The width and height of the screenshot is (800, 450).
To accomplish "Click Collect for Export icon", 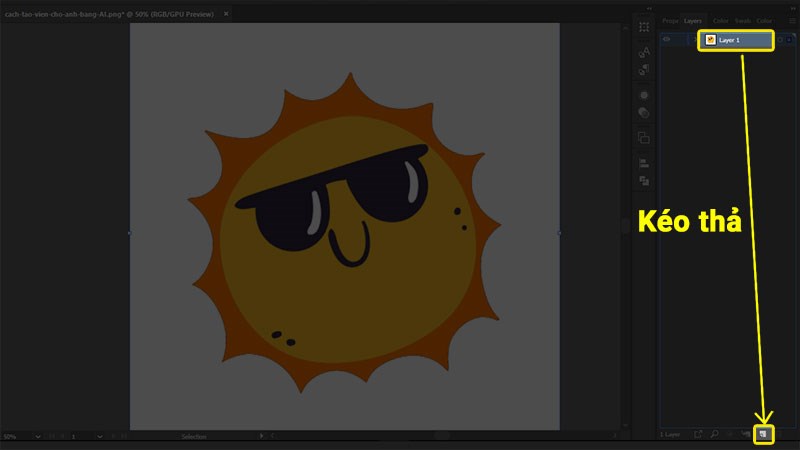I will pos(699,434).
